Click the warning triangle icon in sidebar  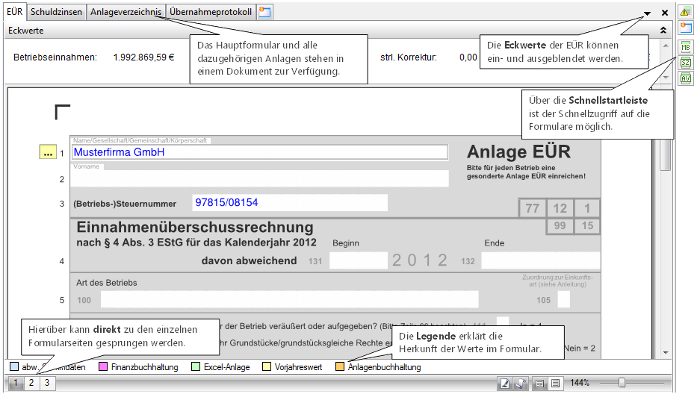(685, 12)
